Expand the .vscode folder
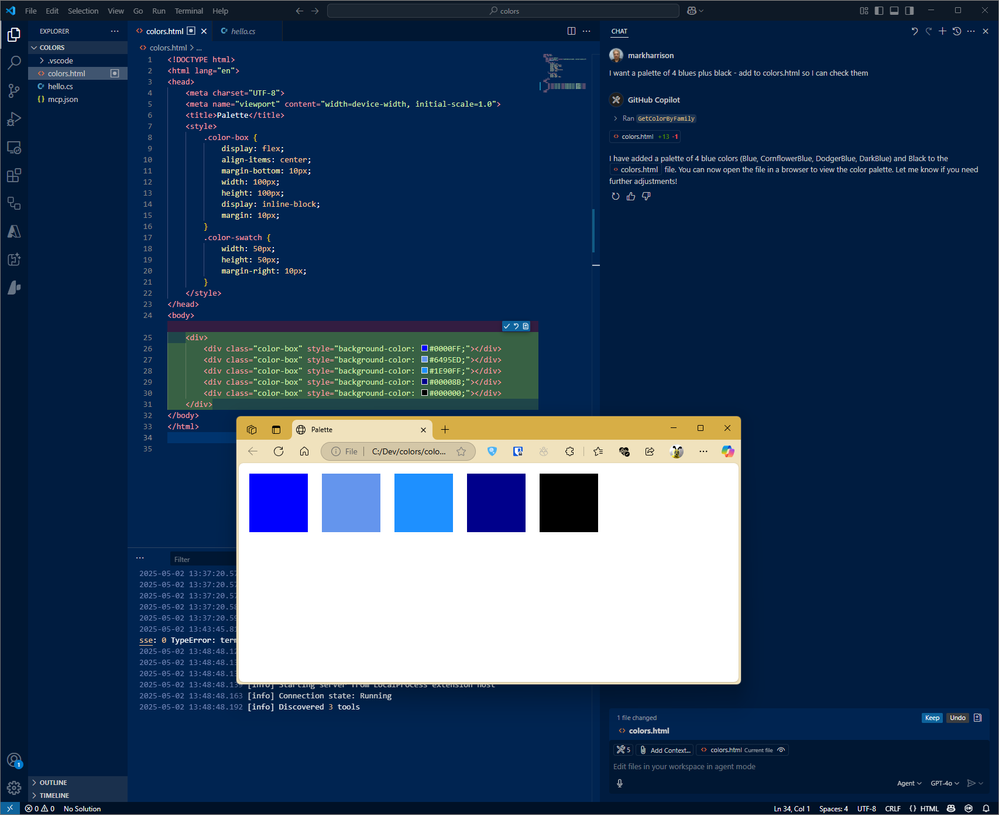 click(60, 60)
